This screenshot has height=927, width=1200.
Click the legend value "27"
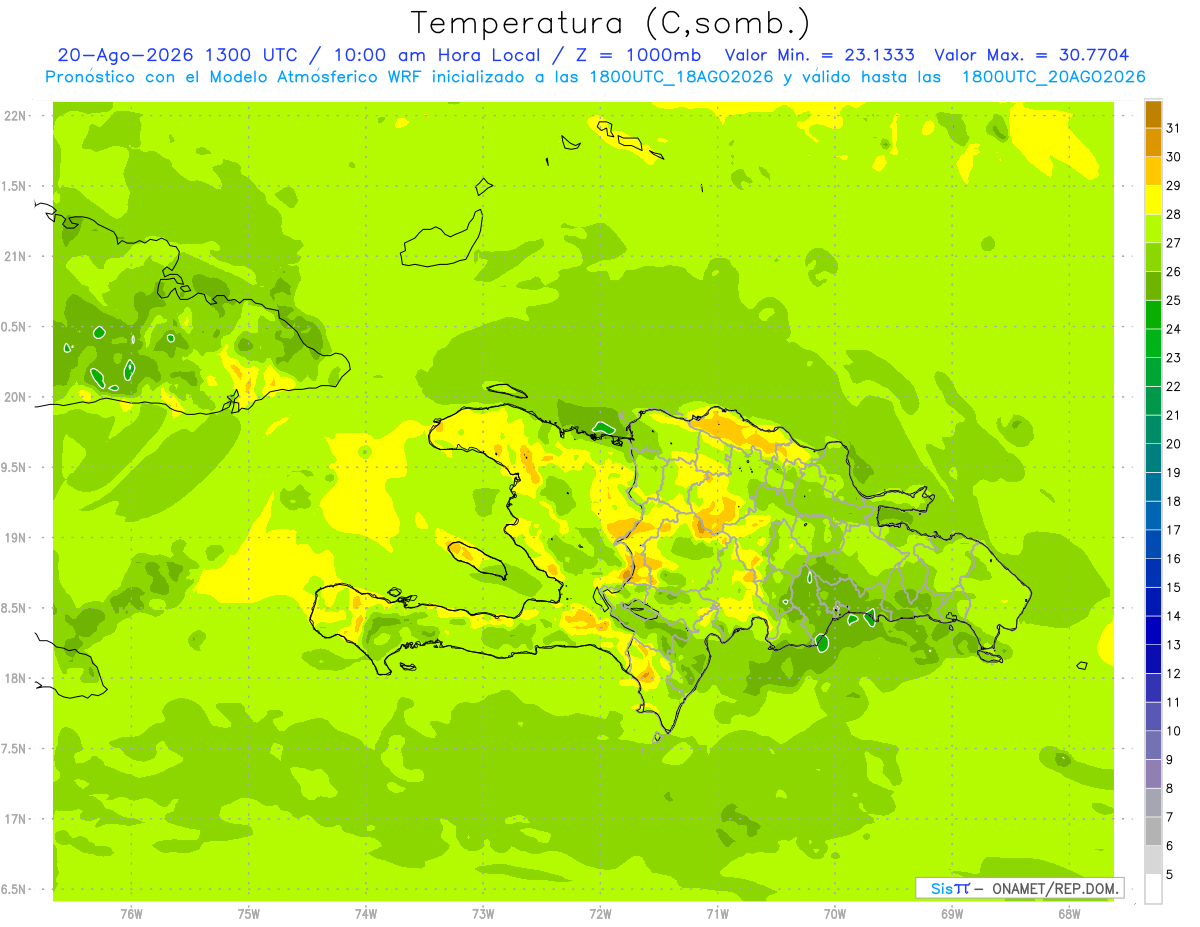[1174, 243]
